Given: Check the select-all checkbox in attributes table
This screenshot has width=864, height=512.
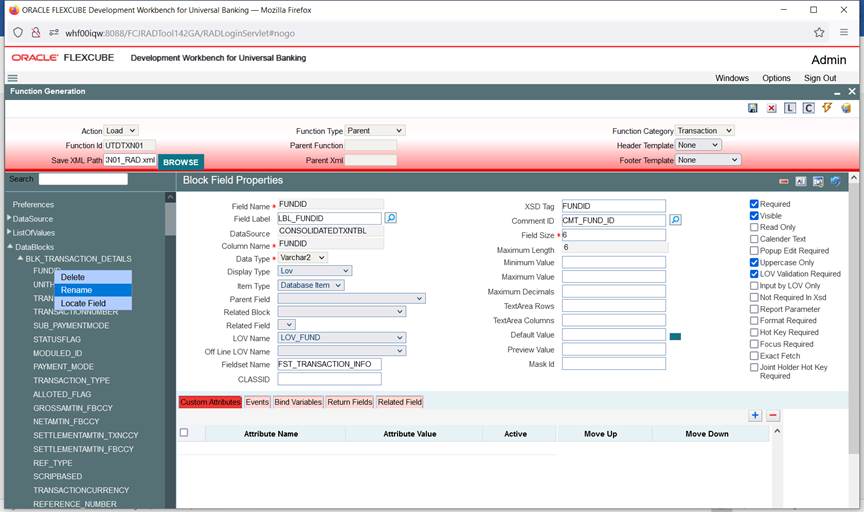Looking at the screenshot, I should click(184, 433).
